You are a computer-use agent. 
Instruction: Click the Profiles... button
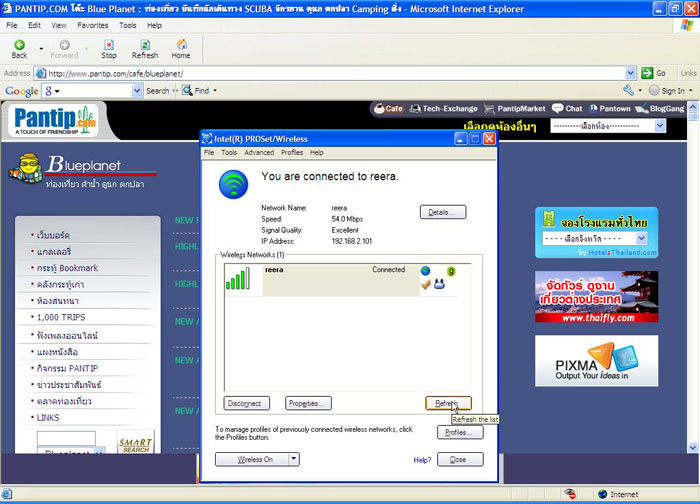click(x=460, y=432)
